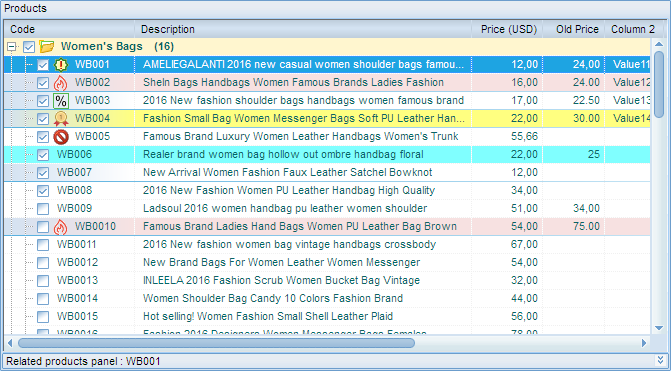Click the vertical scrollbar thumb
The width and height of the screenshot is (671, 371).
click(x=659, y=85)
